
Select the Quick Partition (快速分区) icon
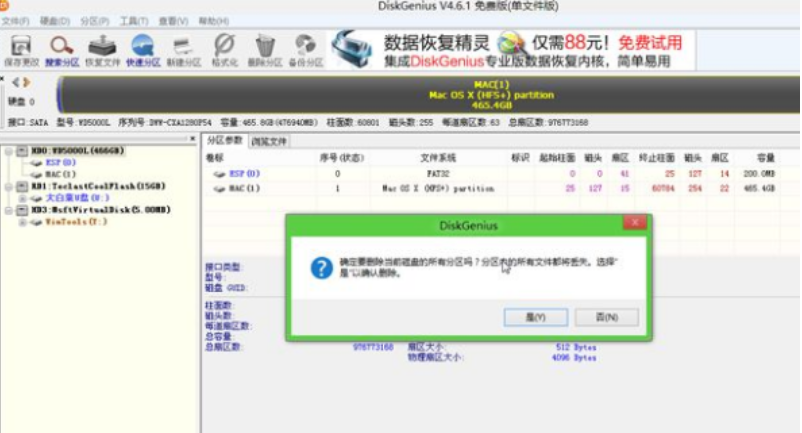point(142,49)
